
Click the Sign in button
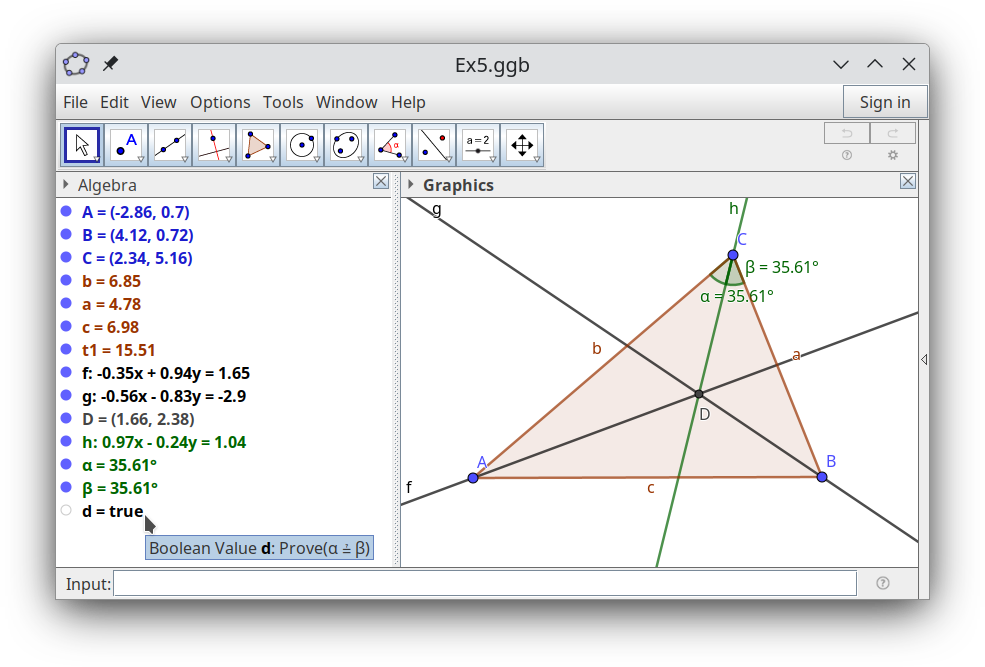[x=884, y=102]
